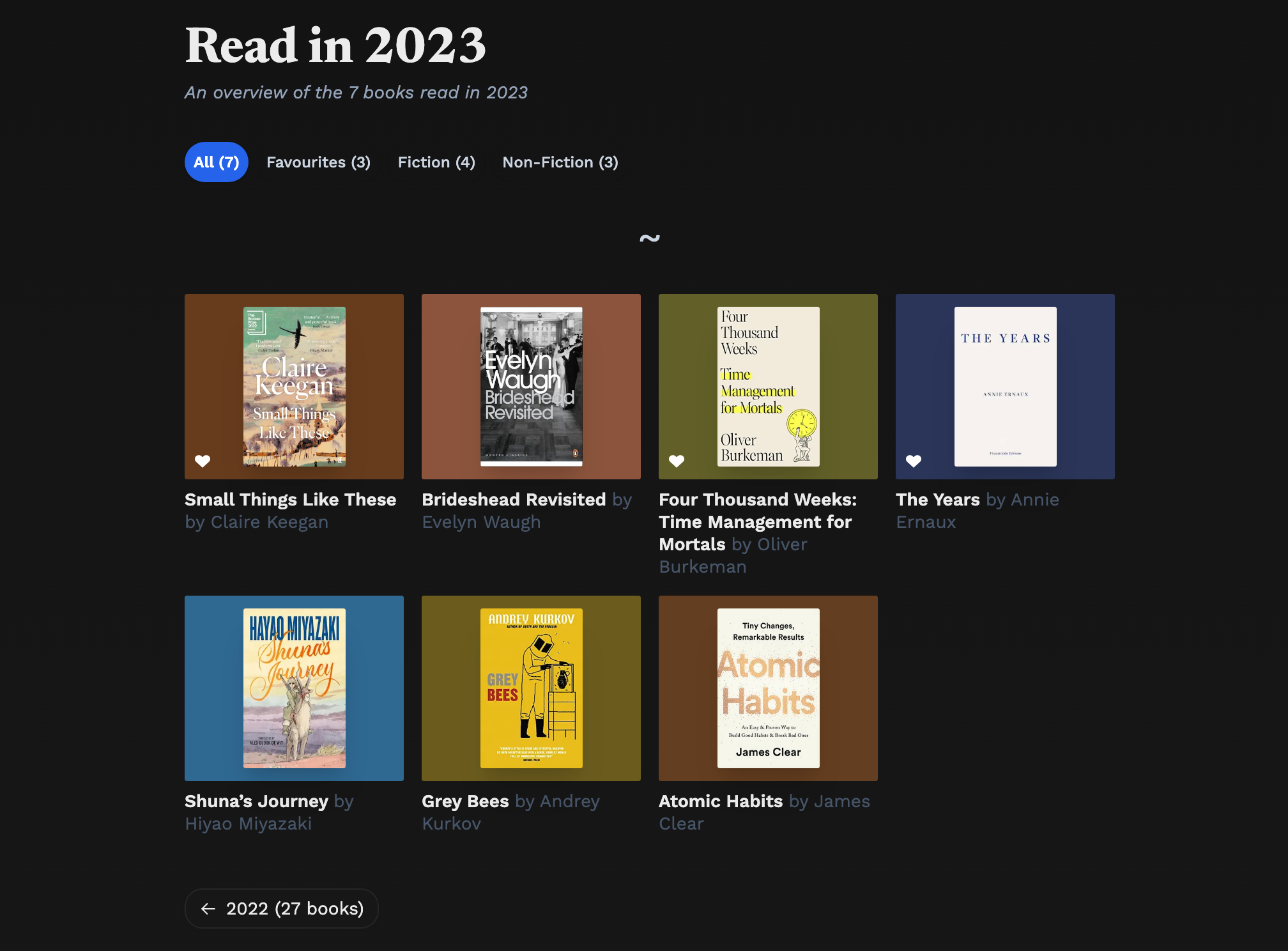Open Small Things Like These title link
The width and height of the screenshot is (1288, 951).
point(291,500)
